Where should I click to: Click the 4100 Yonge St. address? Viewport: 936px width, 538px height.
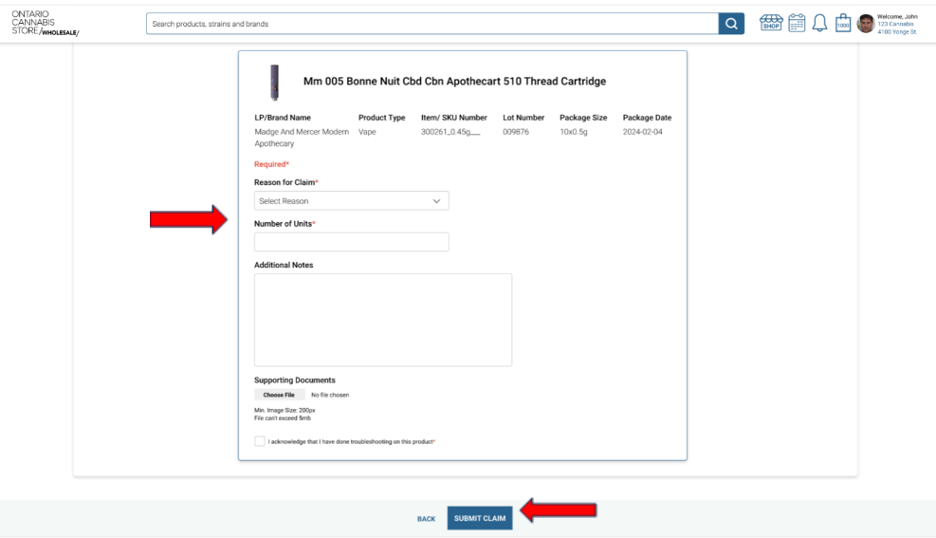[897, 32]
